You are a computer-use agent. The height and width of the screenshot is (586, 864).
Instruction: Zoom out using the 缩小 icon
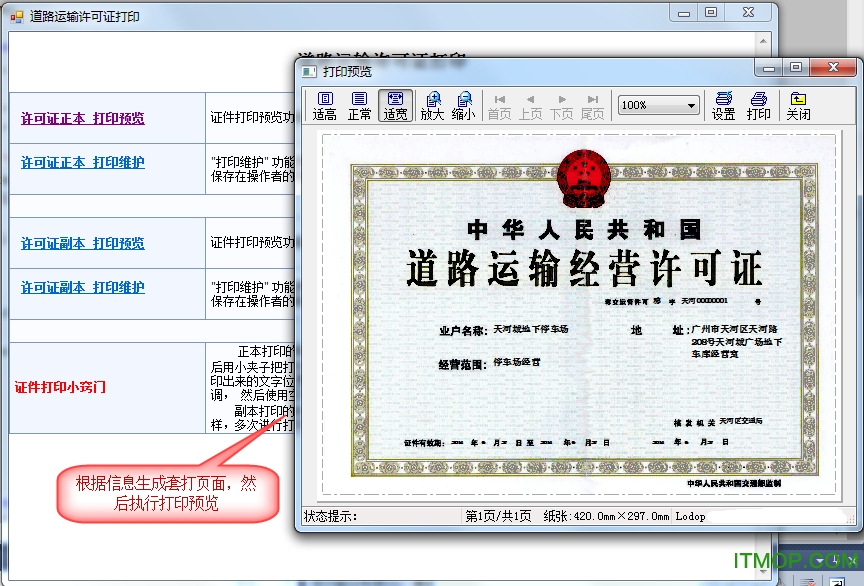coord(463,105)
